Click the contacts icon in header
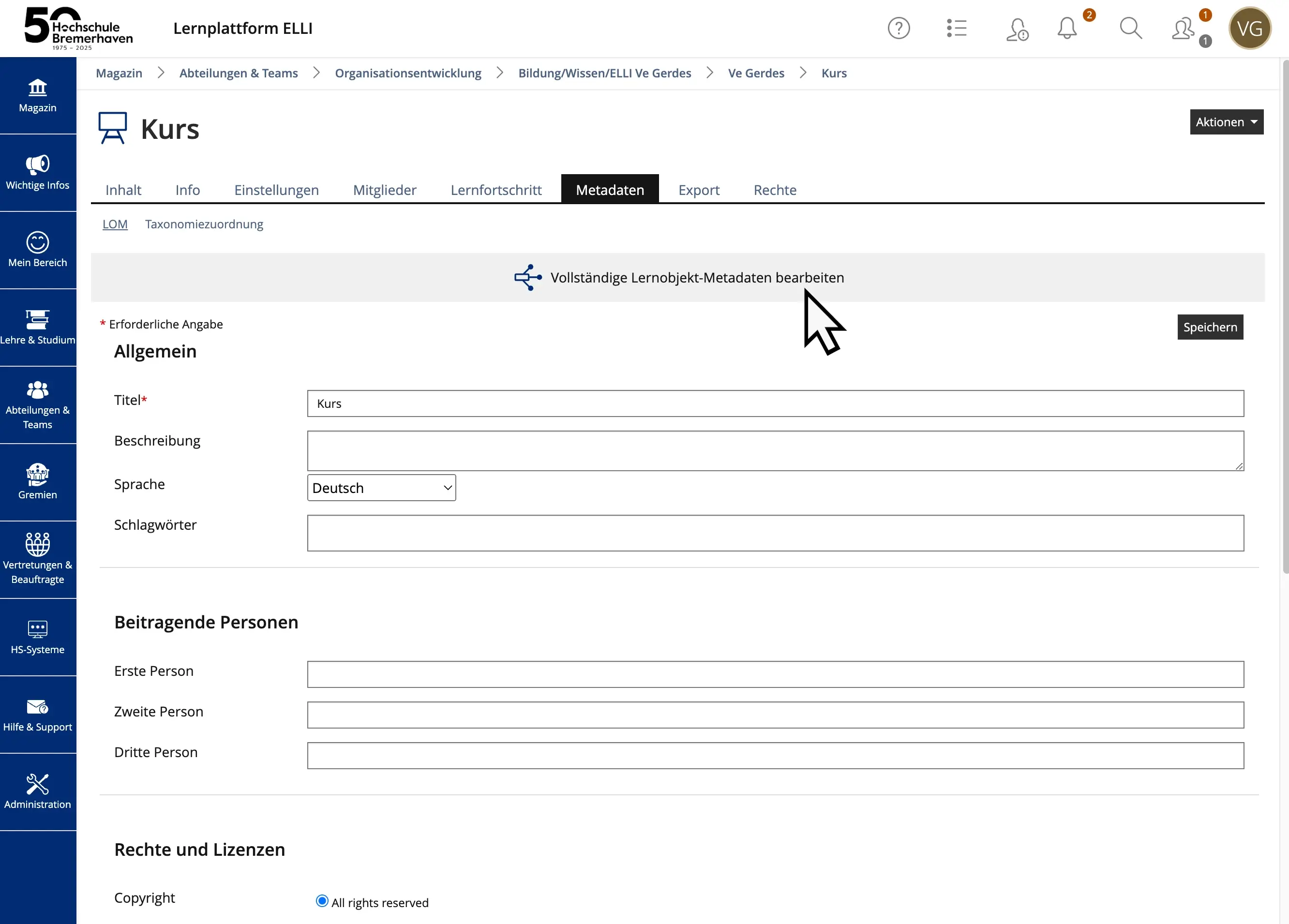The width and height of the screenshot is (1289, 924). point(1184,30)
